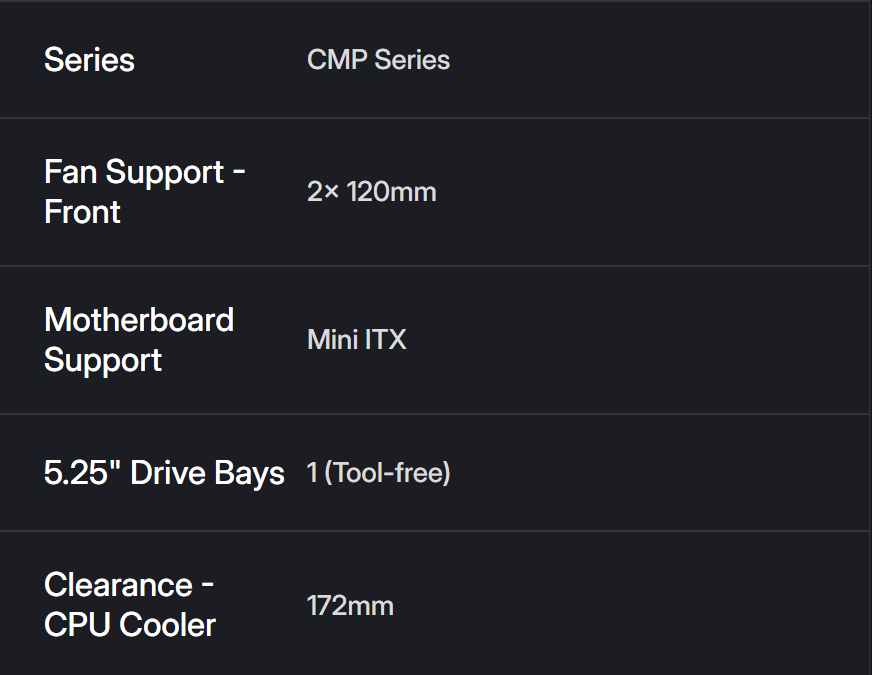Click the word CMP in series value
The height and width of the screenshot is (675, 872).
337,60
